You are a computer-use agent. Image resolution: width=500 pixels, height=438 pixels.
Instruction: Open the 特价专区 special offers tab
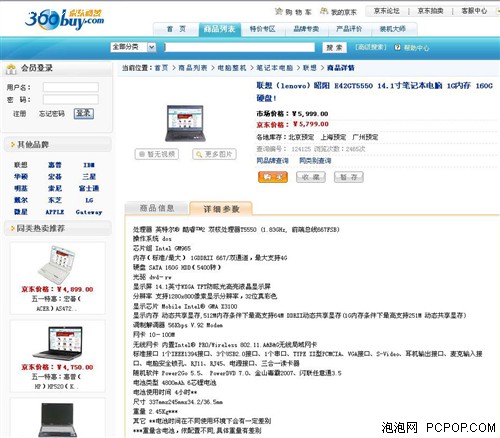tap(263, 29)
